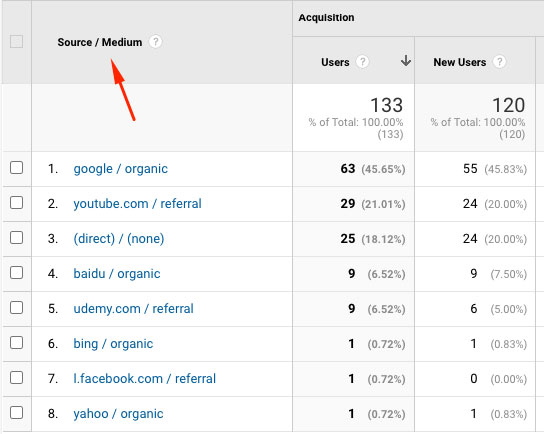
Task: Check the bing / organic row box
Action: [16, 343]
